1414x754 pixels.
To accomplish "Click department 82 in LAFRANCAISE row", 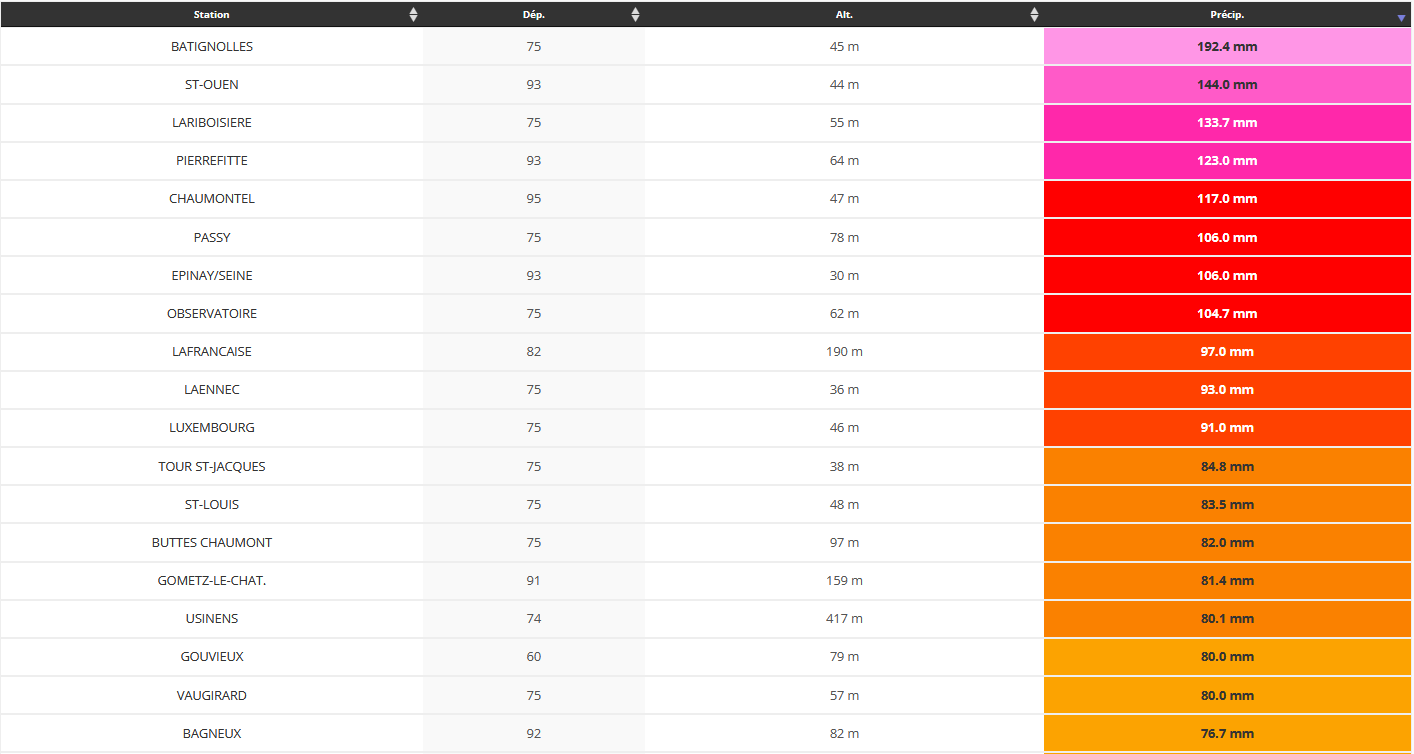I will (x=534, y=352).
